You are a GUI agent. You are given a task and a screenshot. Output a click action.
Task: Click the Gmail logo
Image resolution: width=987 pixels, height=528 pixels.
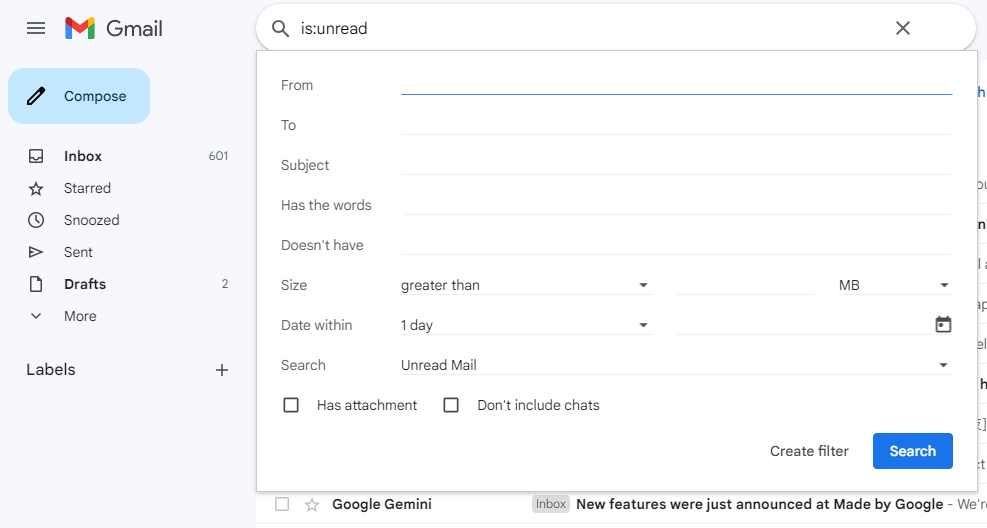113,28
